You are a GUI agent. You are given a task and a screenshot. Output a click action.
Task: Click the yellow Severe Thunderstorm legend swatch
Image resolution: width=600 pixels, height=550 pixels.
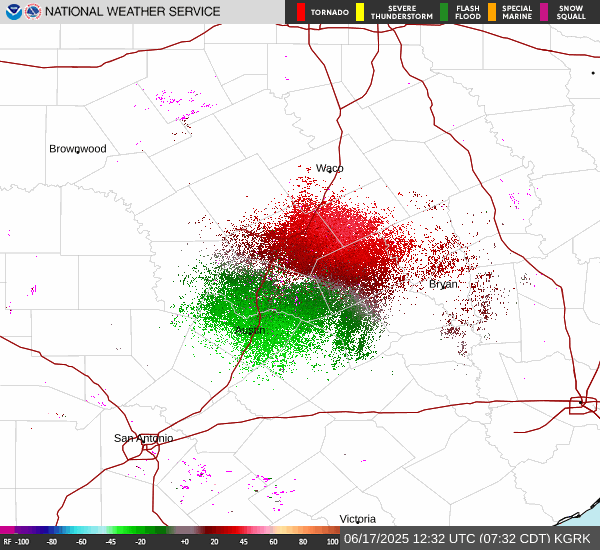[x=360, y=12]
